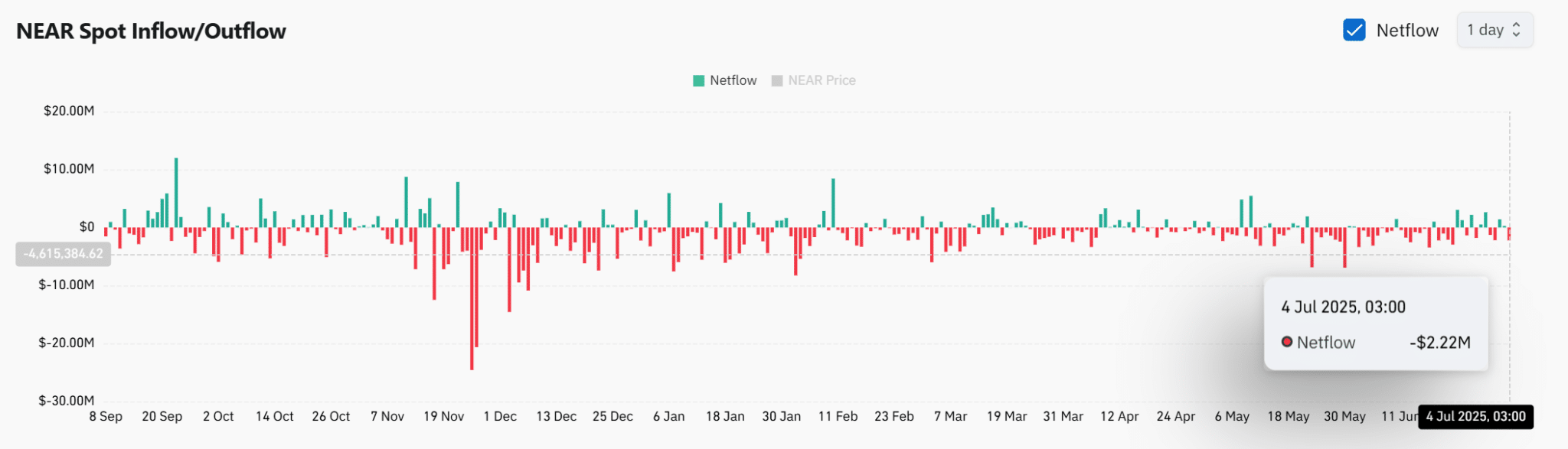Click the 11 Feb x-axis date label
The image size is (1568, 449).
(838, 417)
